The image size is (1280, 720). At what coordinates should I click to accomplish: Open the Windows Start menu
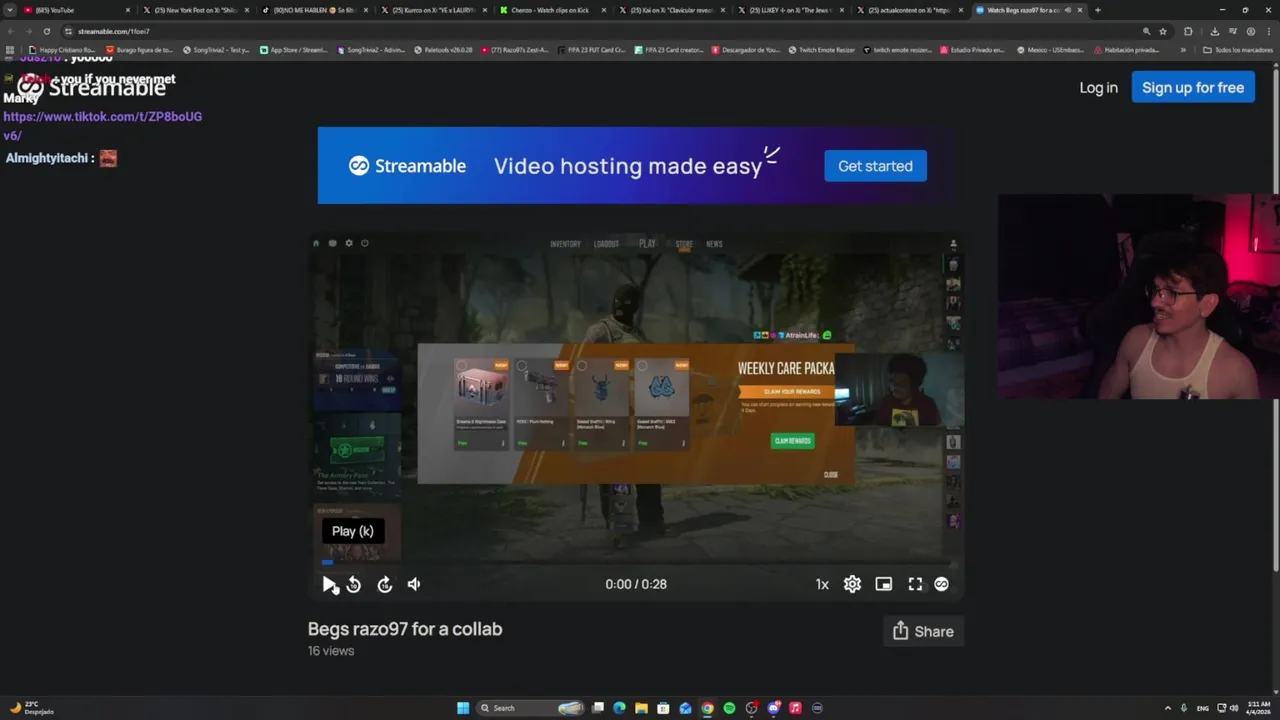(x=463, y=708)
